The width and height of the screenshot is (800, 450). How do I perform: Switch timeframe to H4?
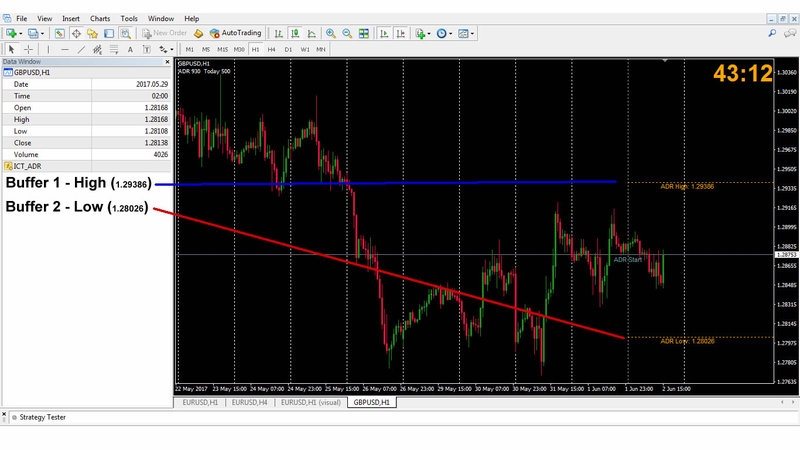tap(271, 49)
